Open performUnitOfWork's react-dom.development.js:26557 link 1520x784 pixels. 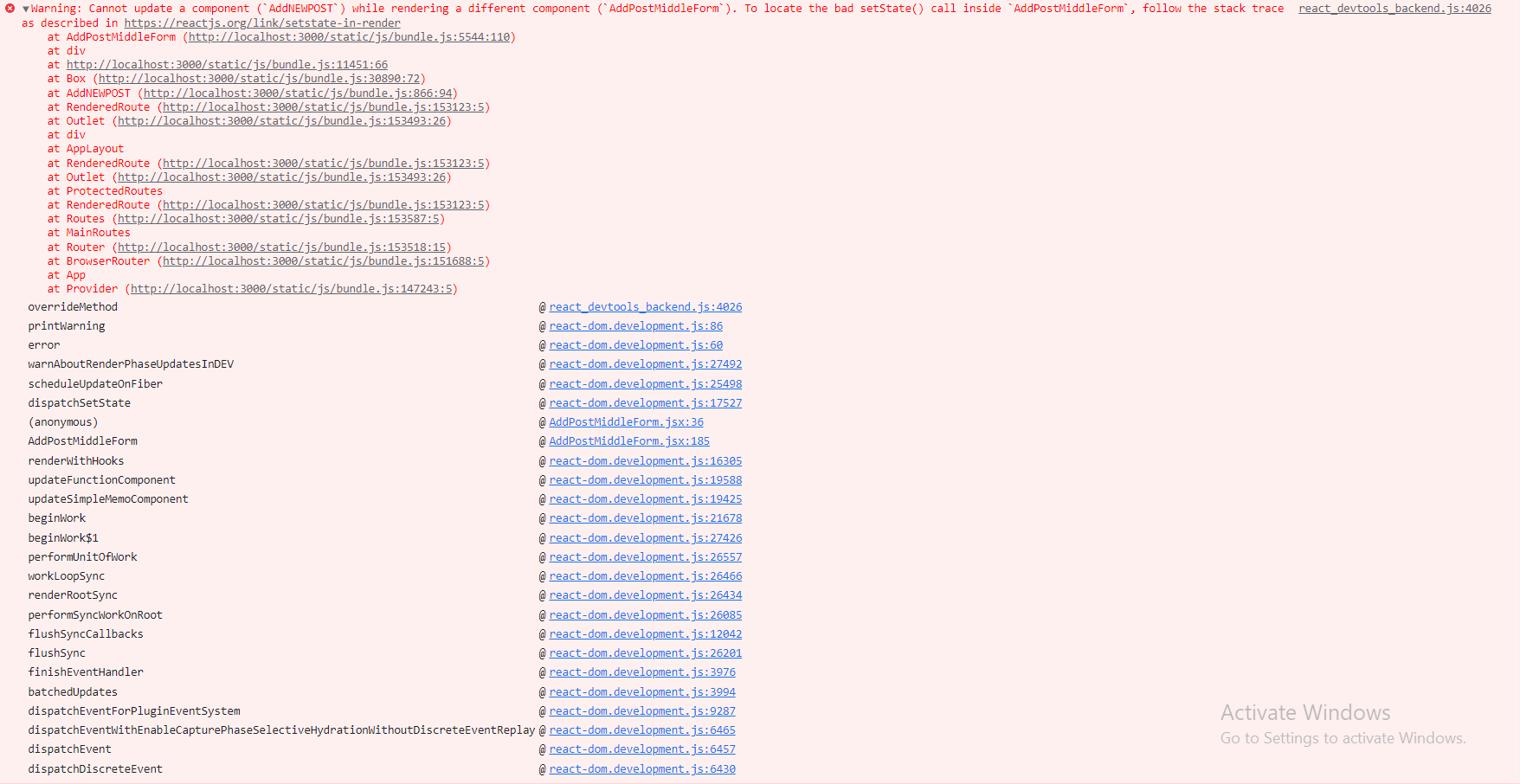click(x=646, y=557)
